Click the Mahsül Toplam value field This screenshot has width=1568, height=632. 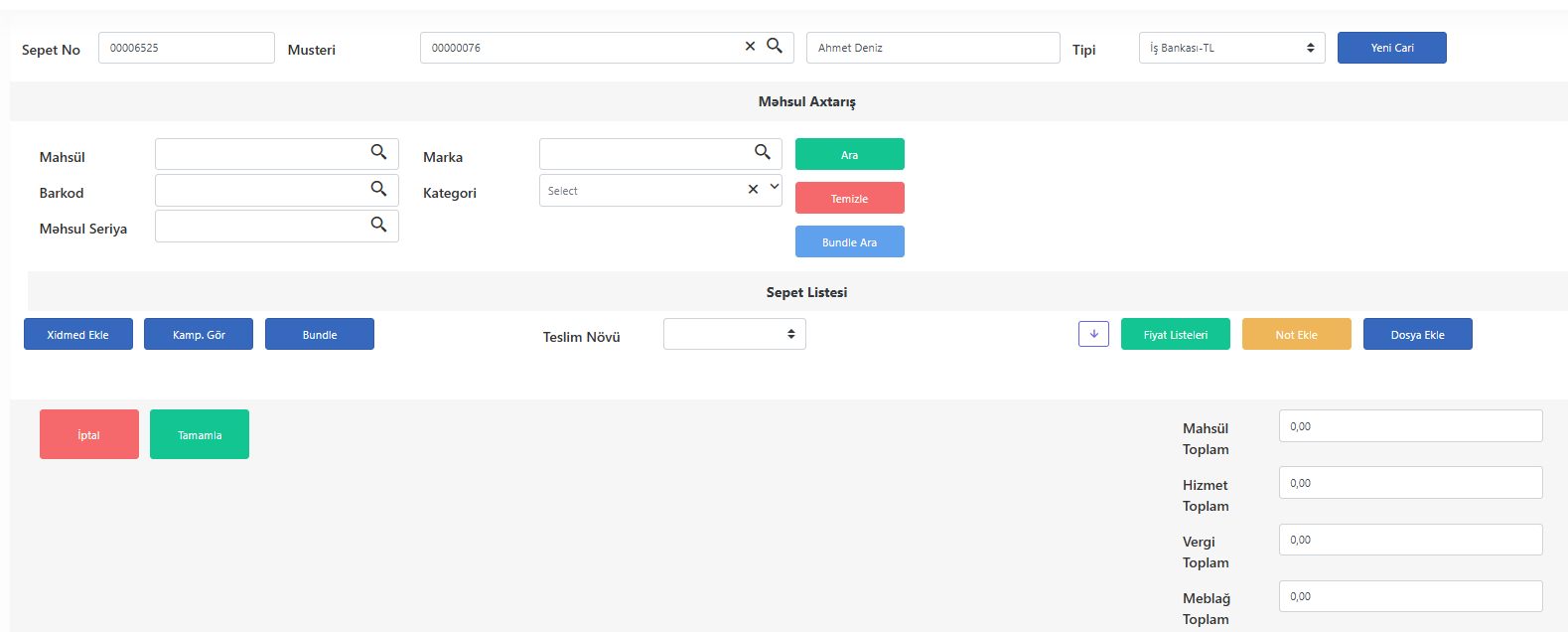click(x=1411, y=425)
